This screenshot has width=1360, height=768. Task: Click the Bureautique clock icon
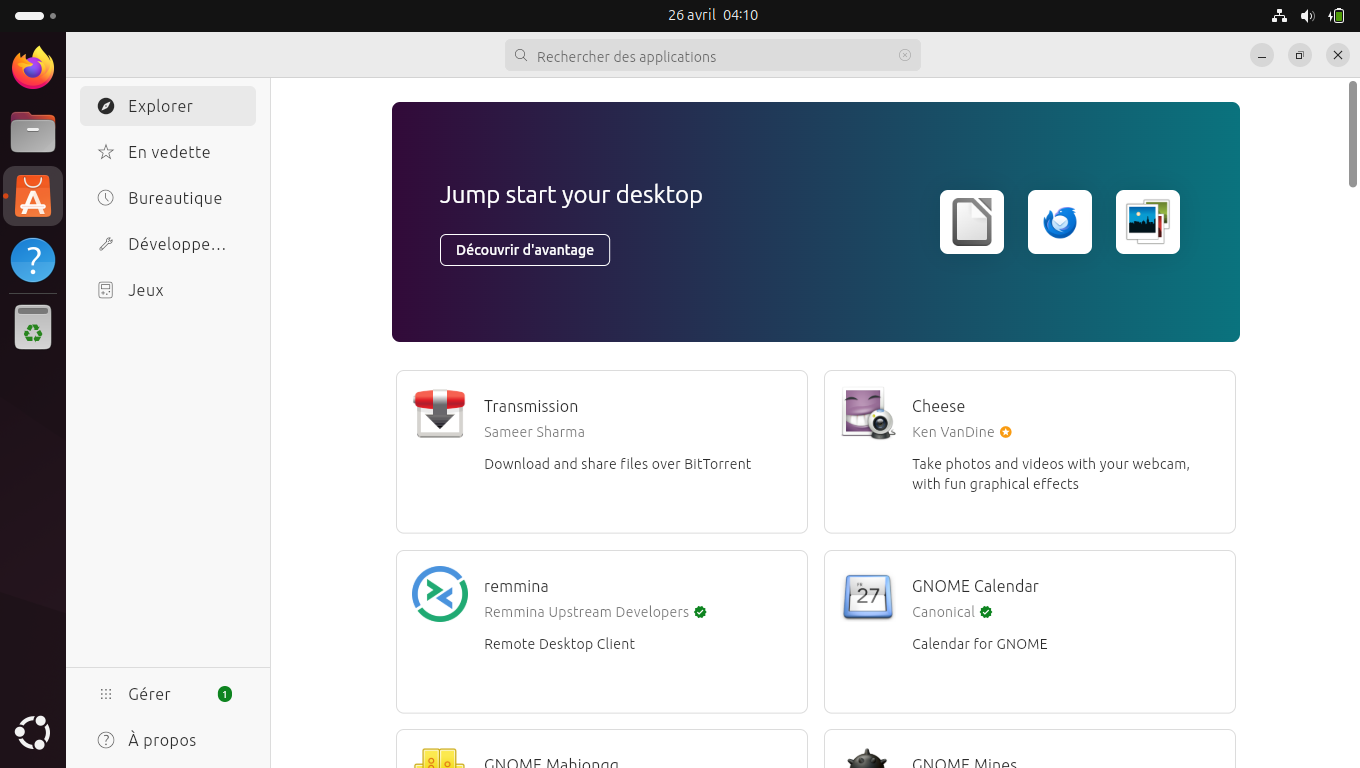(x=105, y=198)
